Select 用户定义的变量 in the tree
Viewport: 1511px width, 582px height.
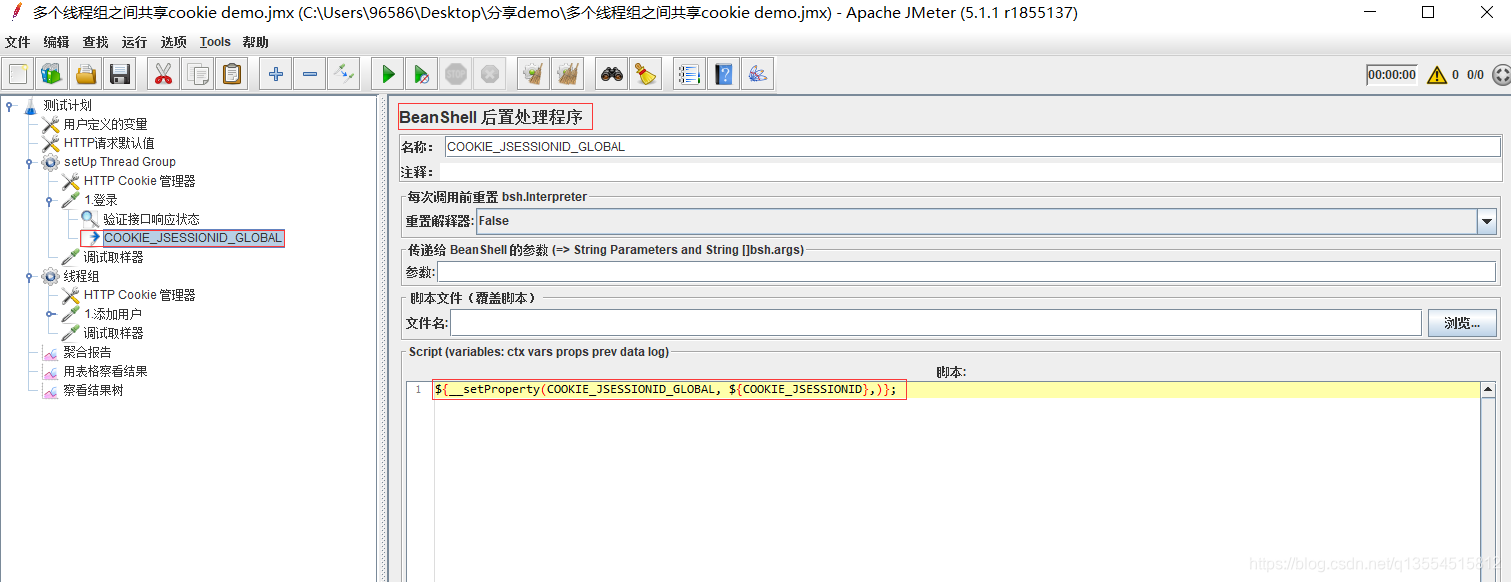point(105,124)
